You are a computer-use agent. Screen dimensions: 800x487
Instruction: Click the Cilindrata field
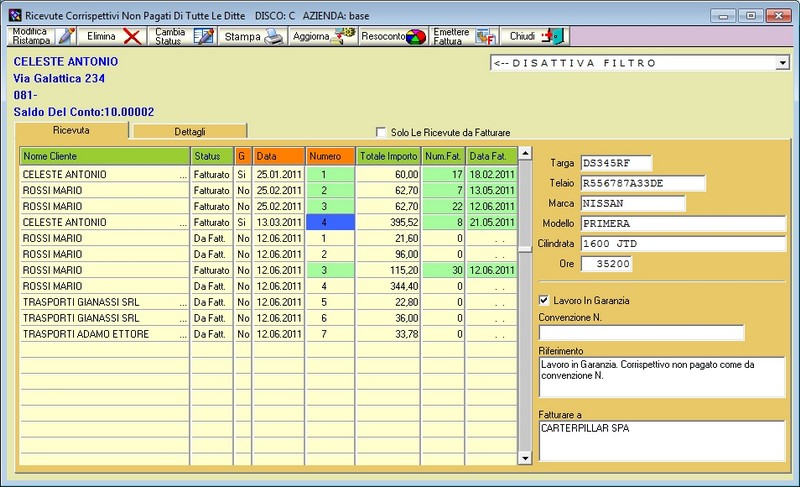[683, 244]
